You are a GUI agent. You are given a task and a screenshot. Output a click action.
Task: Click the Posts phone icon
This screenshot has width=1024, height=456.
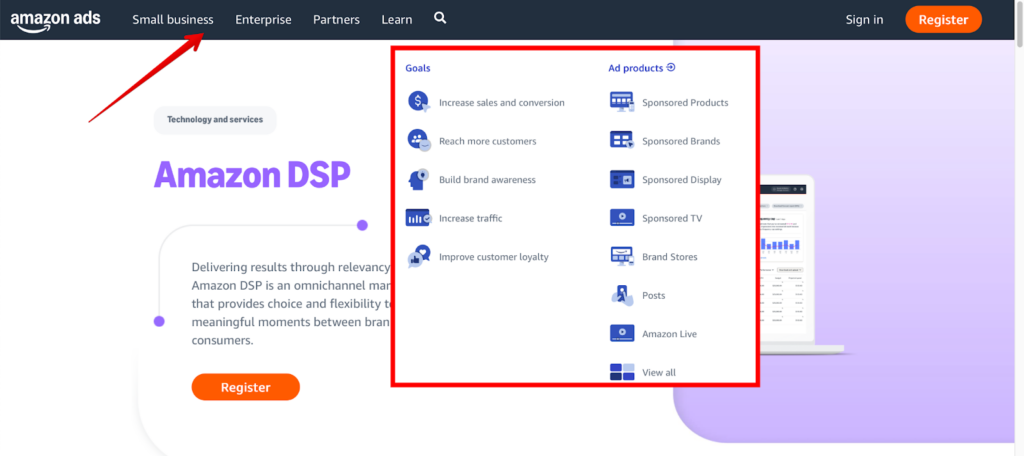(x=622, y=295)
